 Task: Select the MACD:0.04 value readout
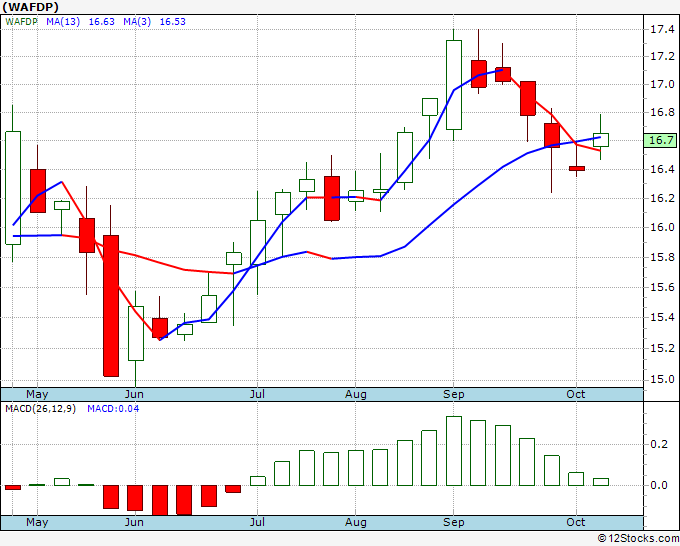[x=113, y=409]
